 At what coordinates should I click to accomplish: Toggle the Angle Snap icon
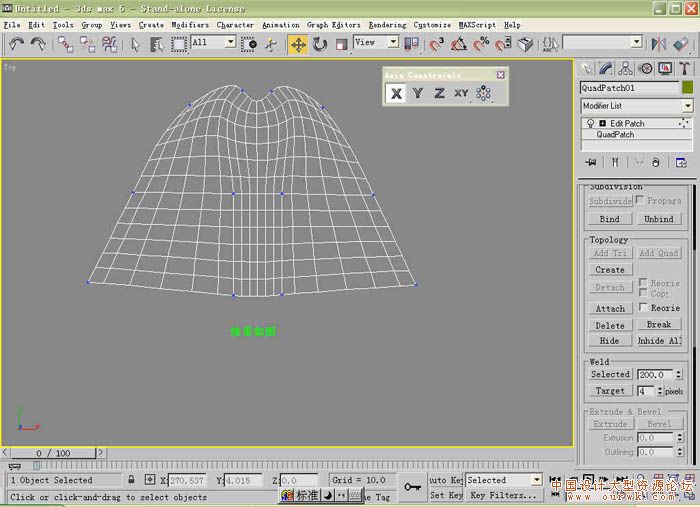[459, 44]
